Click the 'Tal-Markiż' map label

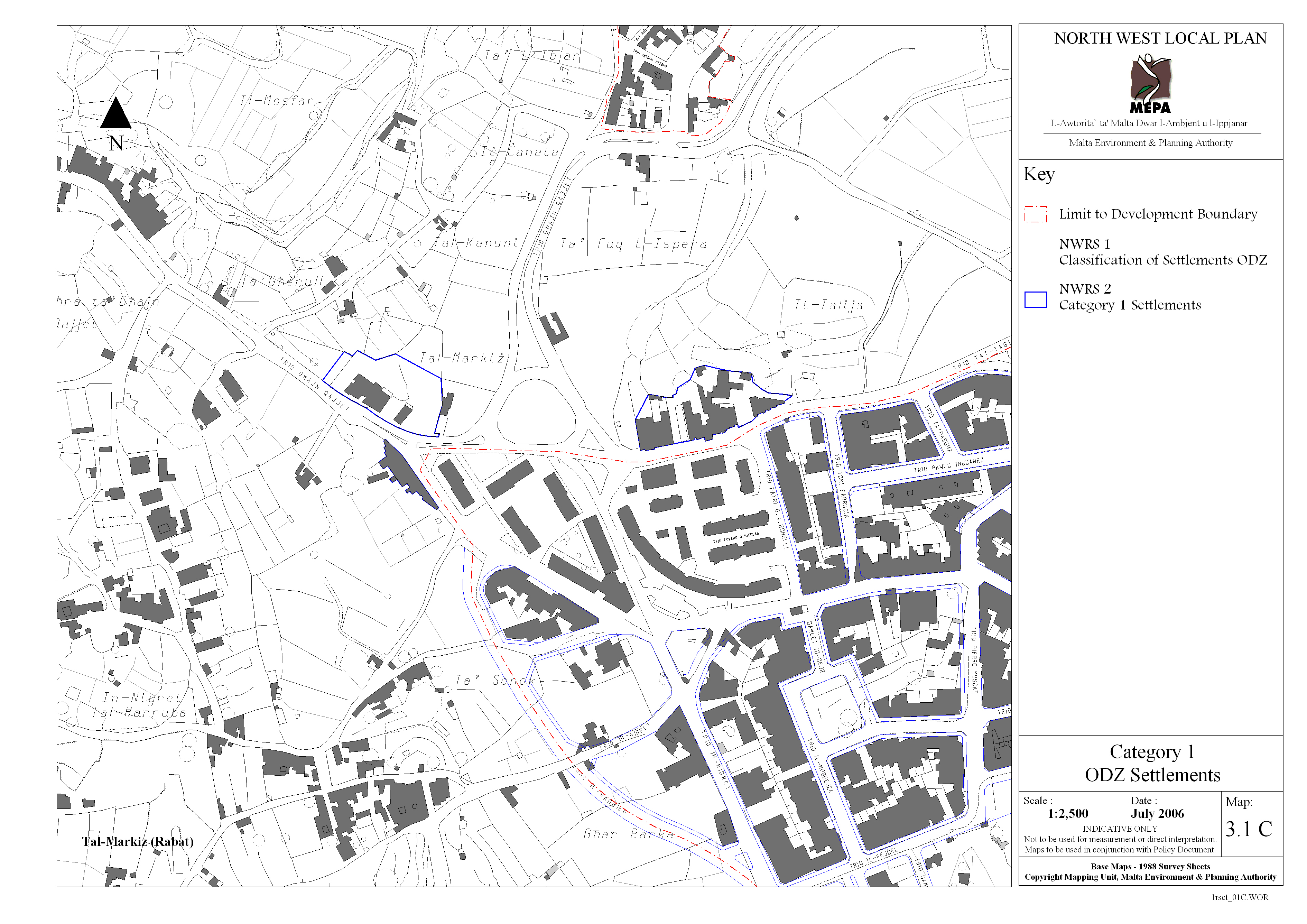coord(462,358)
